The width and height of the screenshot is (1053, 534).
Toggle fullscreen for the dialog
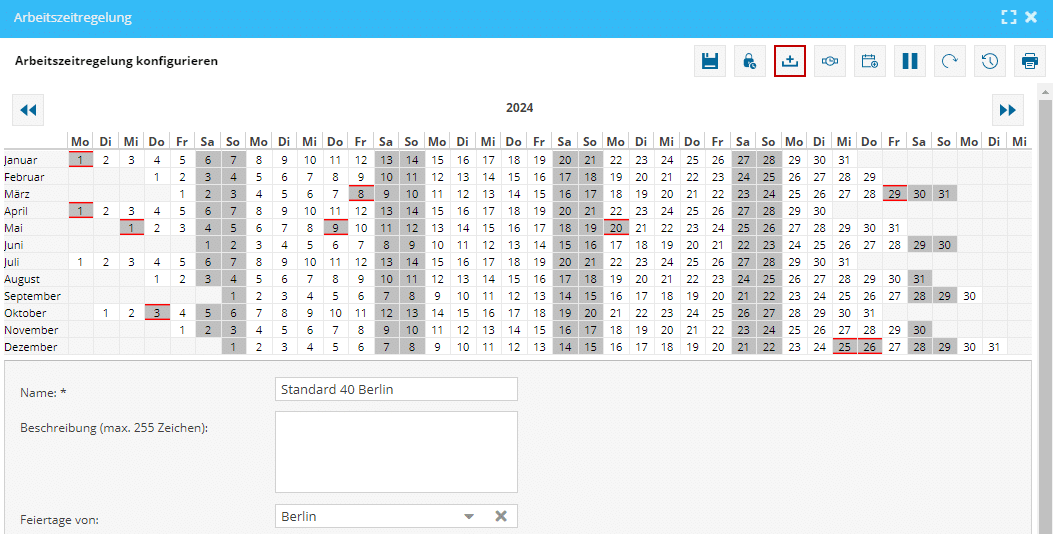click(1009, 17)
